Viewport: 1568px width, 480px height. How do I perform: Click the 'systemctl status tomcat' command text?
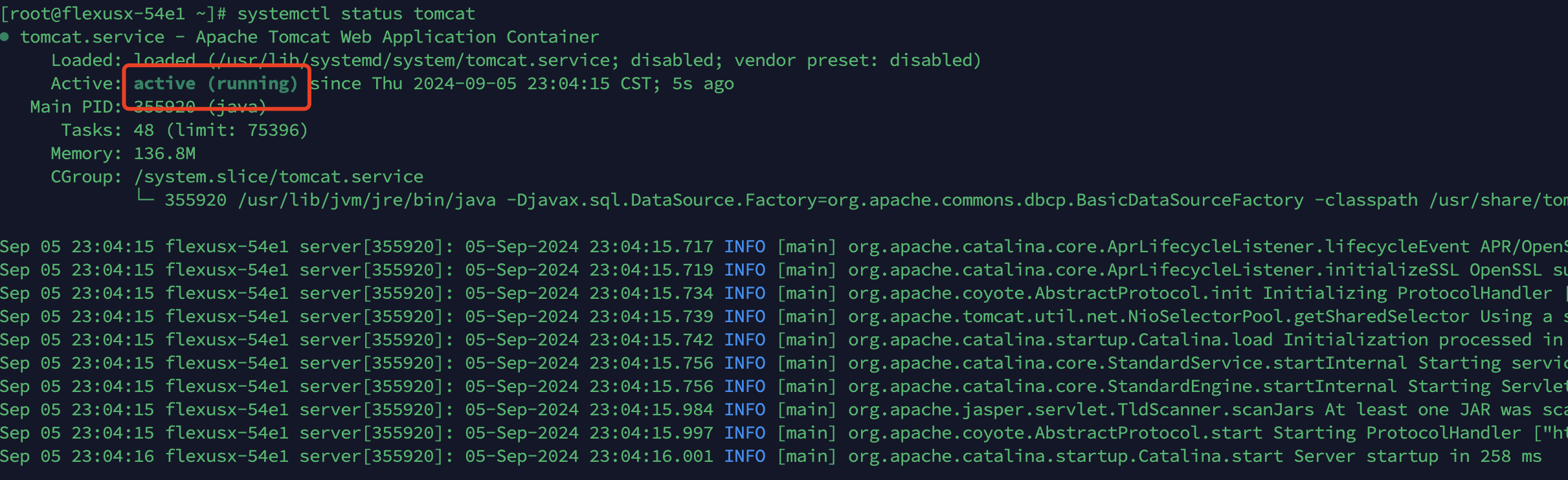click(356, 14)
